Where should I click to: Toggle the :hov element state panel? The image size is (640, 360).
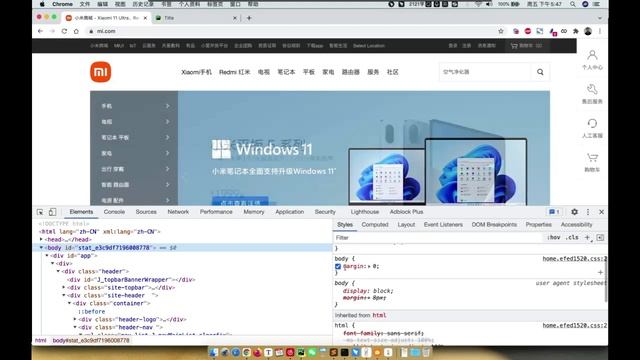[x=553, y=238]
